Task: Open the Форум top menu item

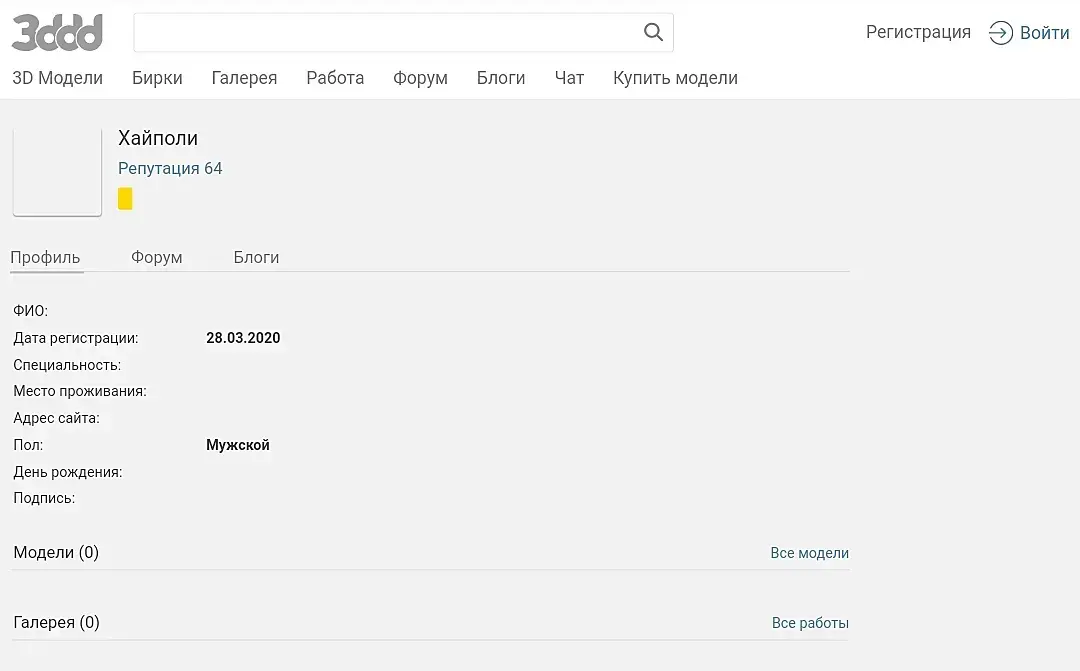Action: [420, 78]
